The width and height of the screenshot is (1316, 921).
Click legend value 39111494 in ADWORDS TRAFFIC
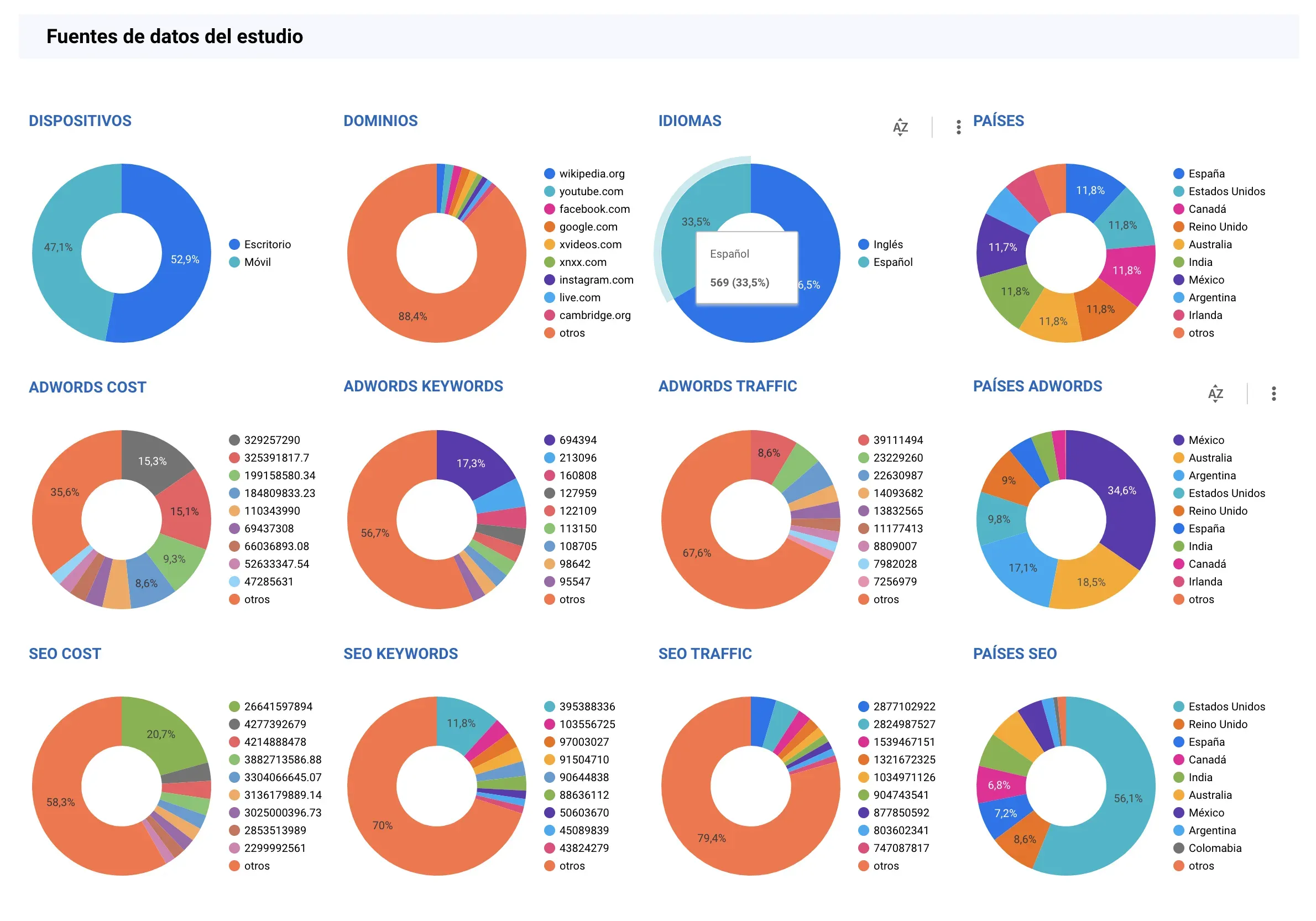891,439
